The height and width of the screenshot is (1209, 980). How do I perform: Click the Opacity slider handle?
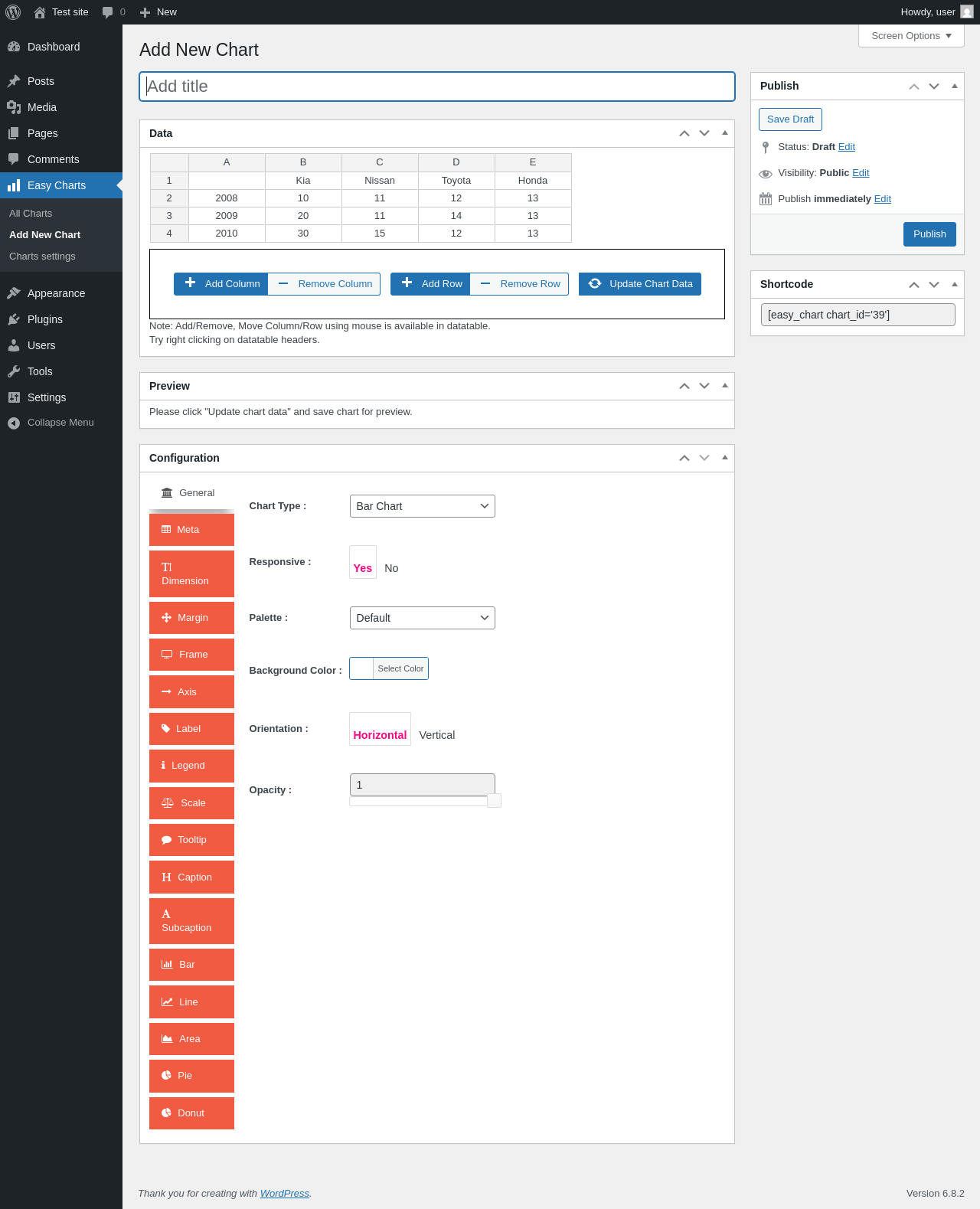pos(494,801)
